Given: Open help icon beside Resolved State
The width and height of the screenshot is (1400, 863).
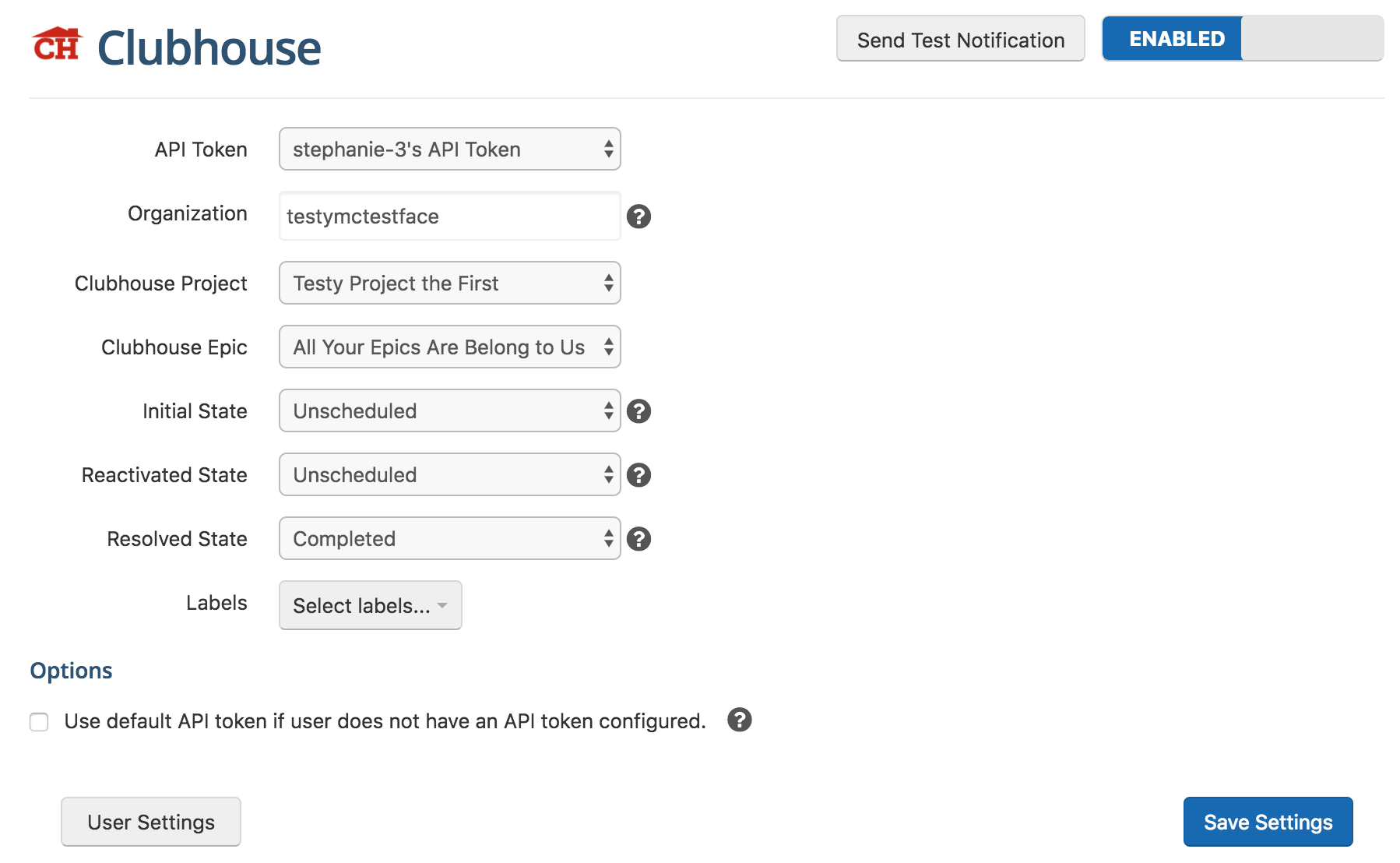Looking at the screenshot, I should point(638,539).
